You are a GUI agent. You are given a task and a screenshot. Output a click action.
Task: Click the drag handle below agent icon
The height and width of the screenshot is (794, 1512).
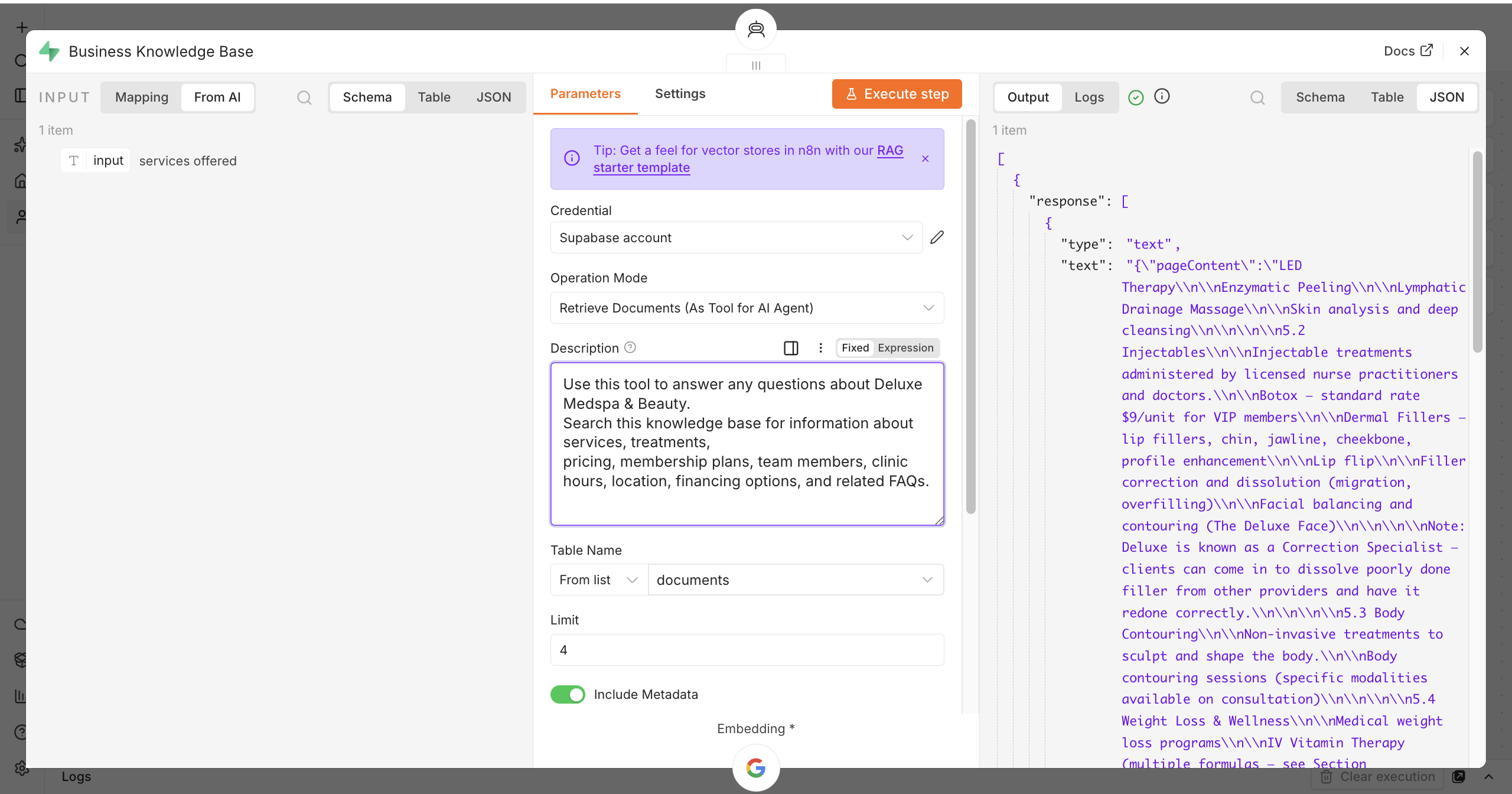tap(756, 65)
